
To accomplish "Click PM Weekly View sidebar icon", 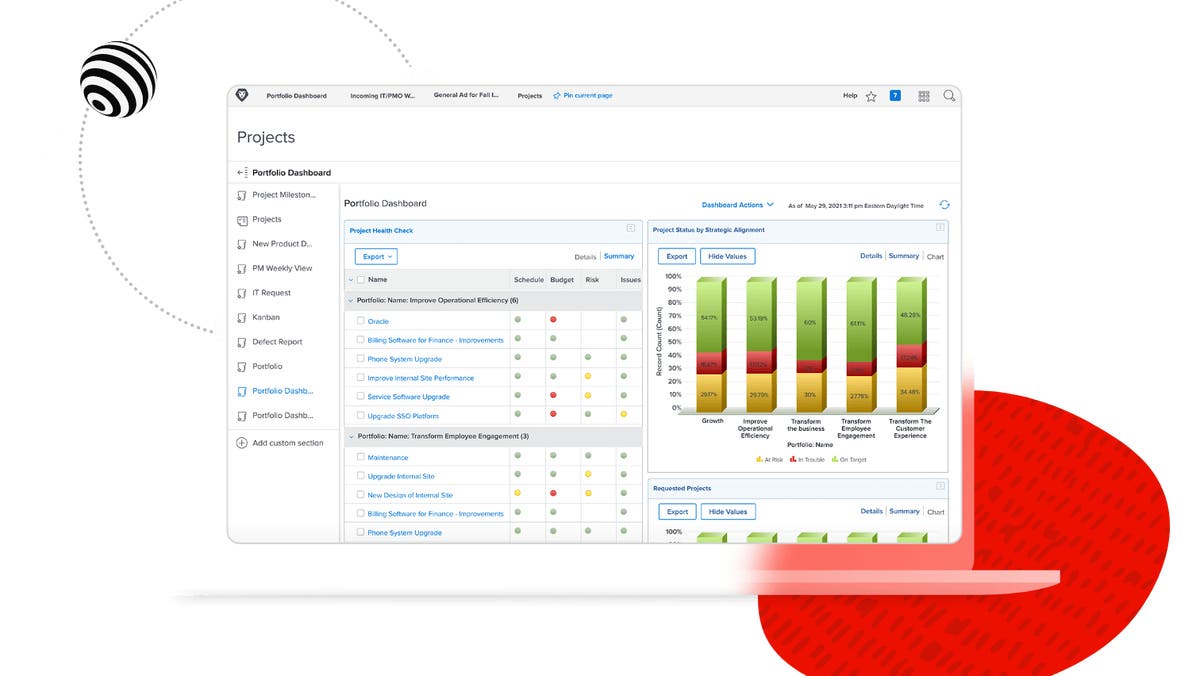I will (x=242, y=269).
